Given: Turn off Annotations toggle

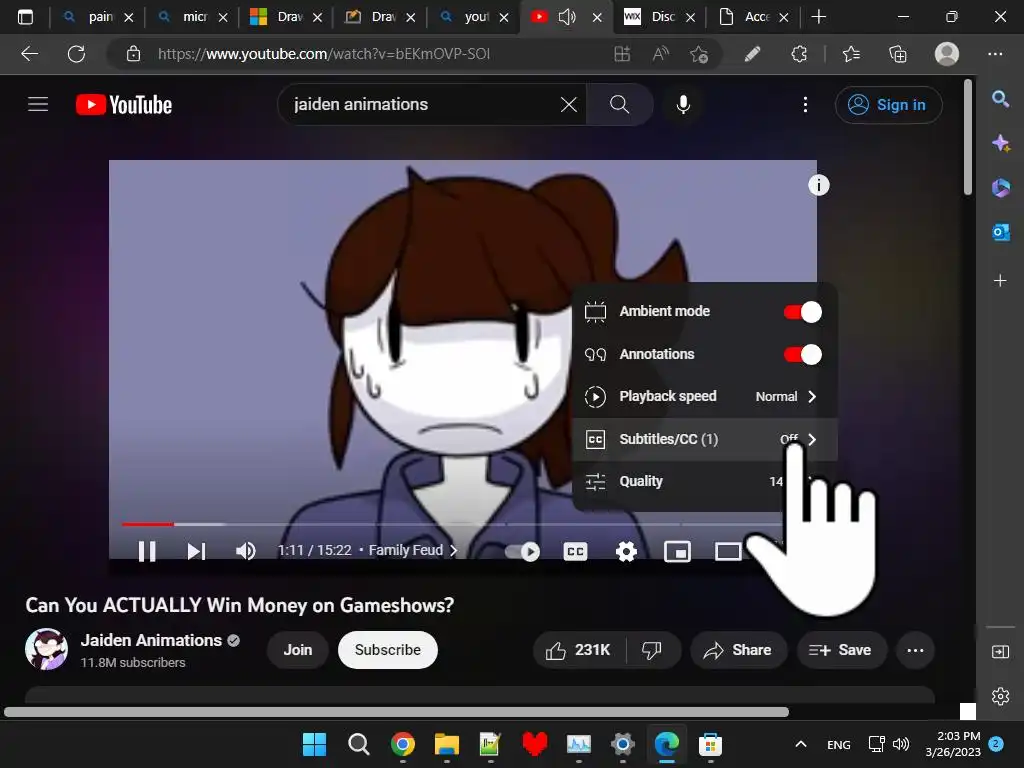Looking at the screenshot, I should [803, 355].
